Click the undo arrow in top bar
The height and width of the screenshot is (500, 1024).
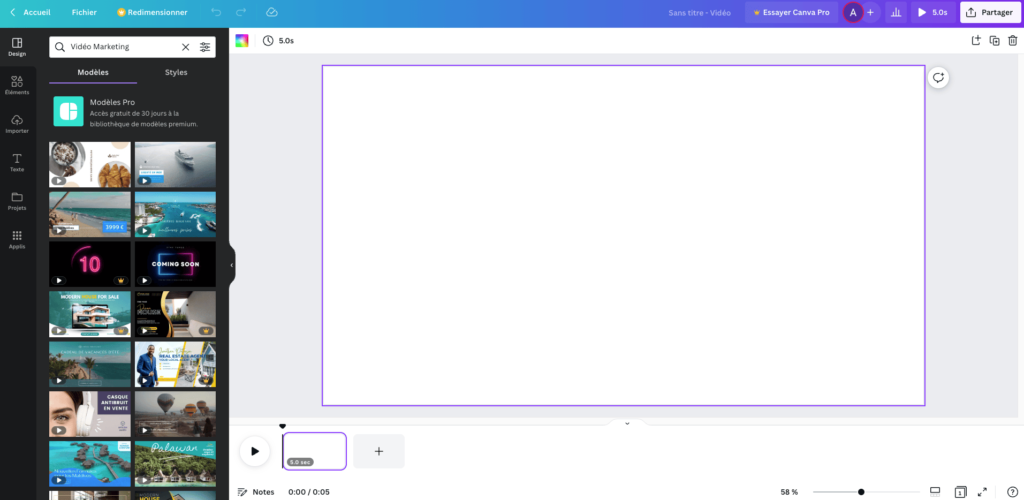click(x=216, y=12)
